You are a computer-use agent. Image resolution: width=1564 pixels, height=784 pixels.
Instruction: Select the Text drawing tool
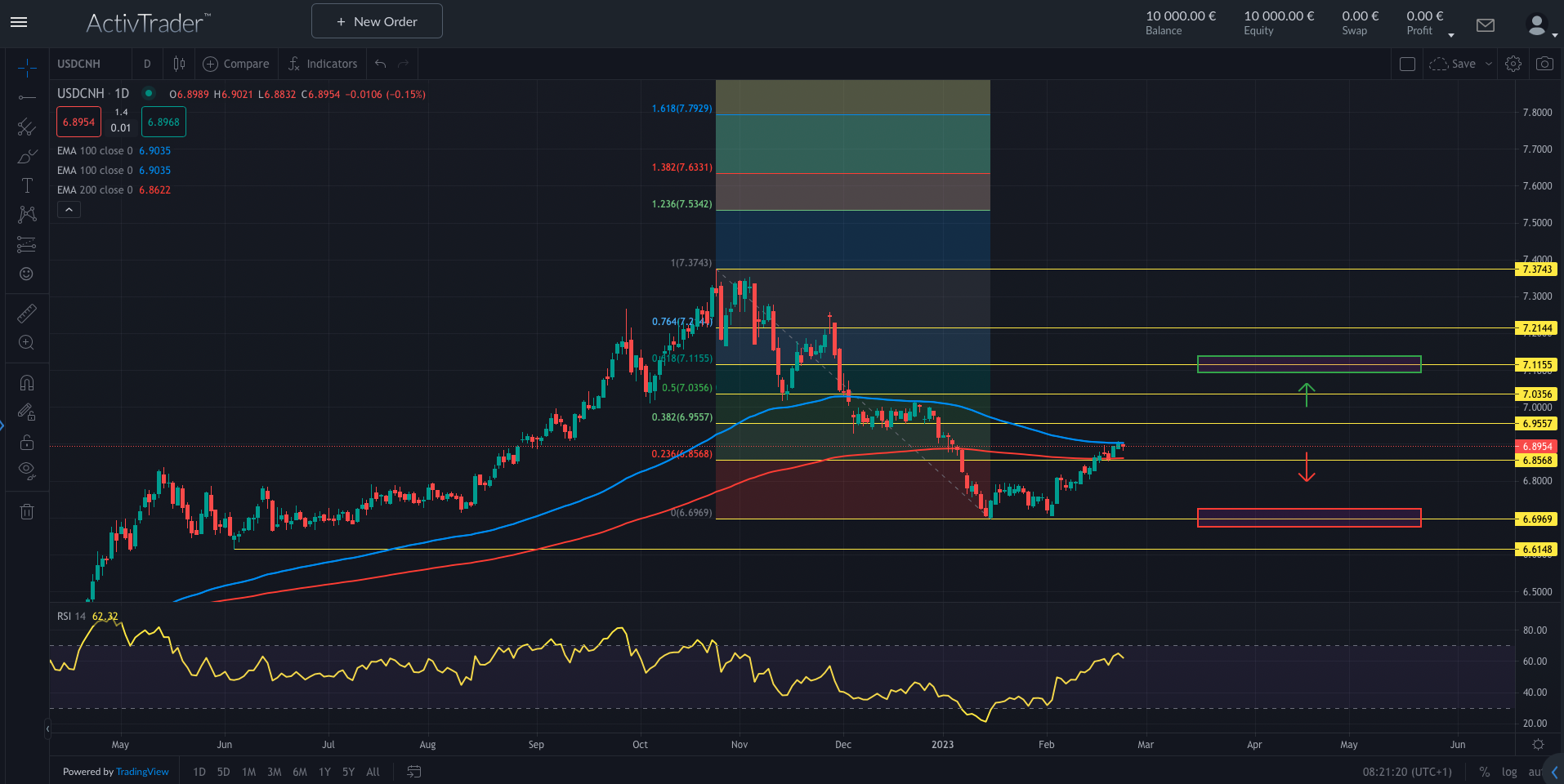pos(27,185)
